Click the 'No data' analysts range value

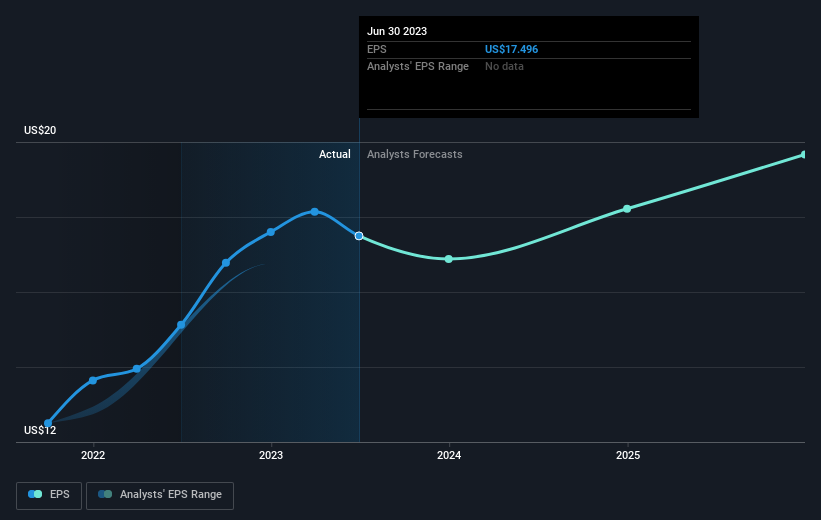tap(504, 67)
